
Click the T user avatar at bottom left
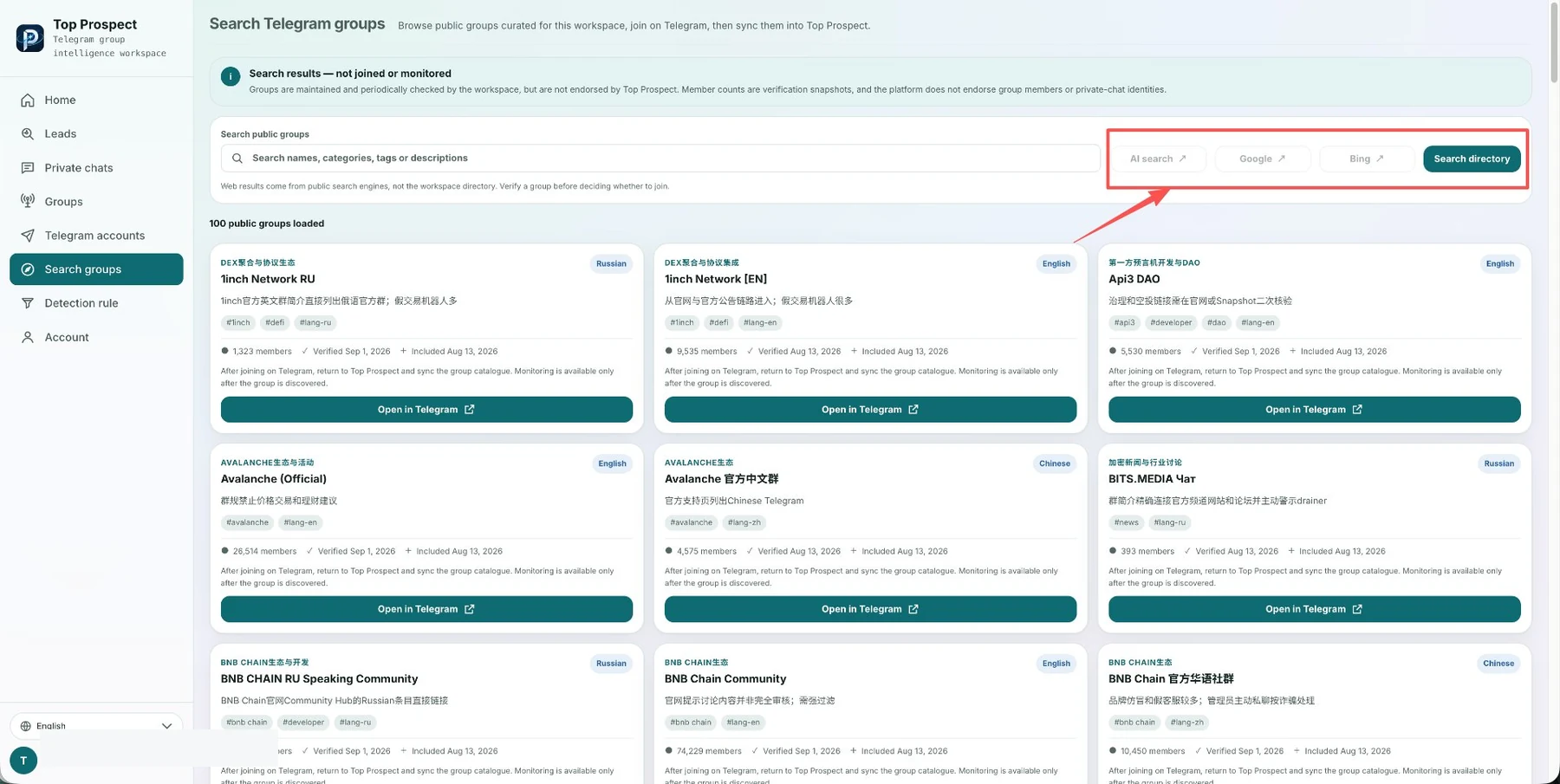pos(23,760)
